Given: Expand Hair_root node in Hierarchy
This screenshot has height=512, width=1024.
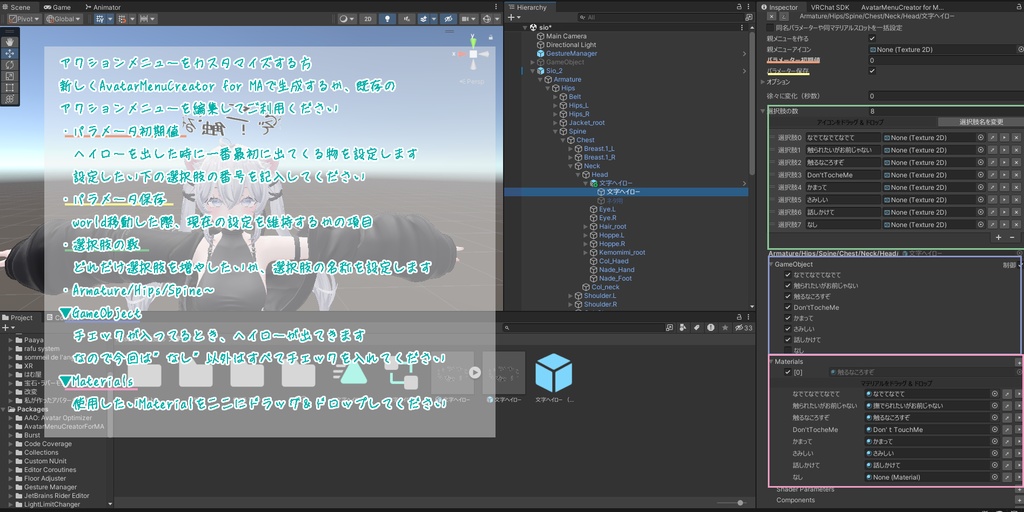Looking at the screenshot, I should pyautogui.click(x=586, y=227).
